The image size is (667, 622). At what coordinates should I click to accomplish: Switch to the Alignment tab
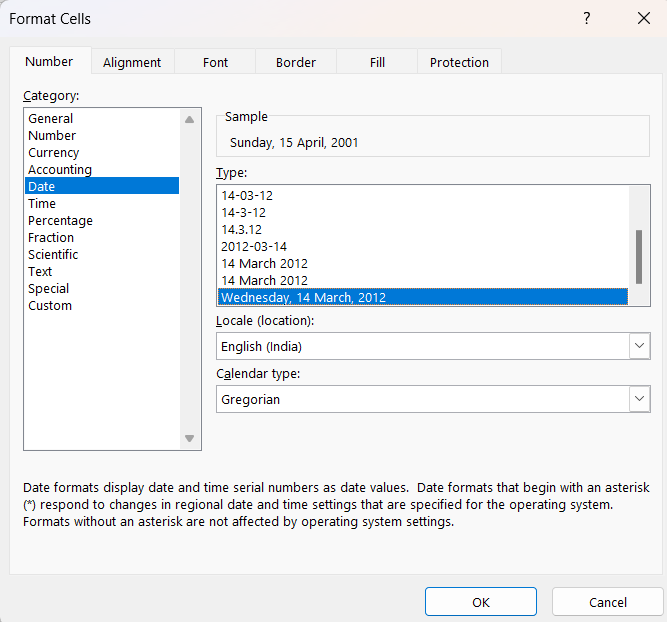[x=132, y=62]
